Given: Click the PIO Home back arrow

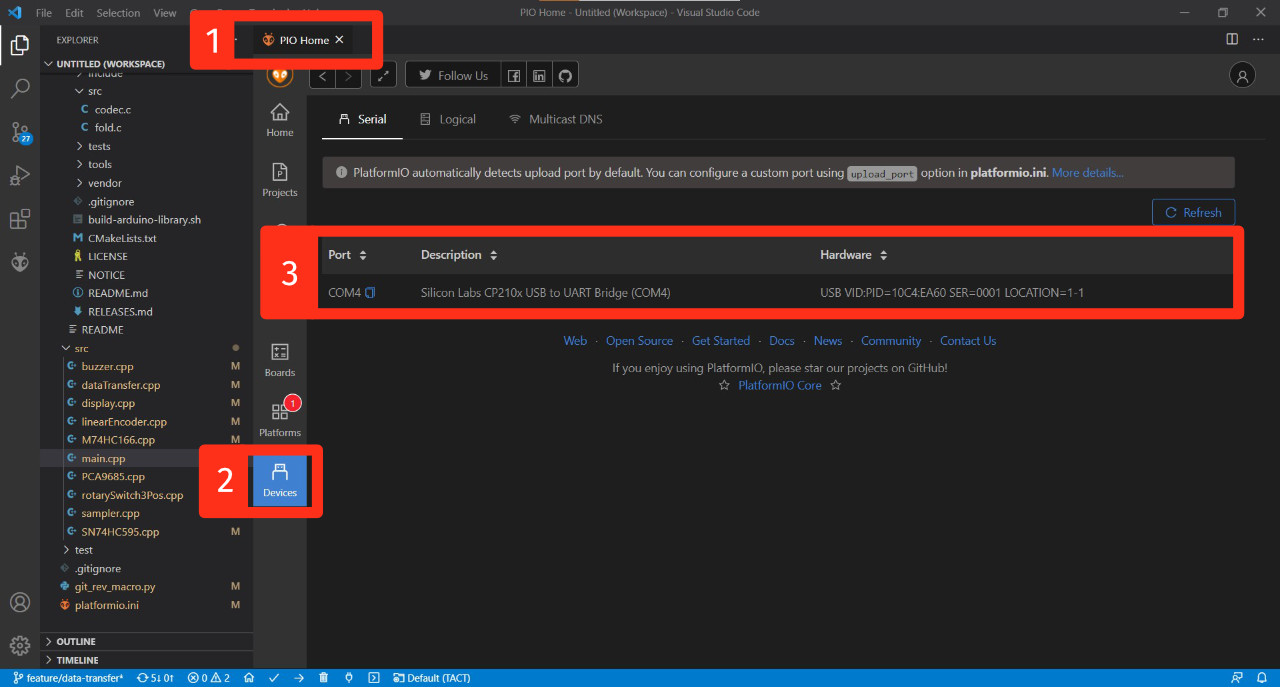Looking at the screenshot, I should tap(323, 76).
